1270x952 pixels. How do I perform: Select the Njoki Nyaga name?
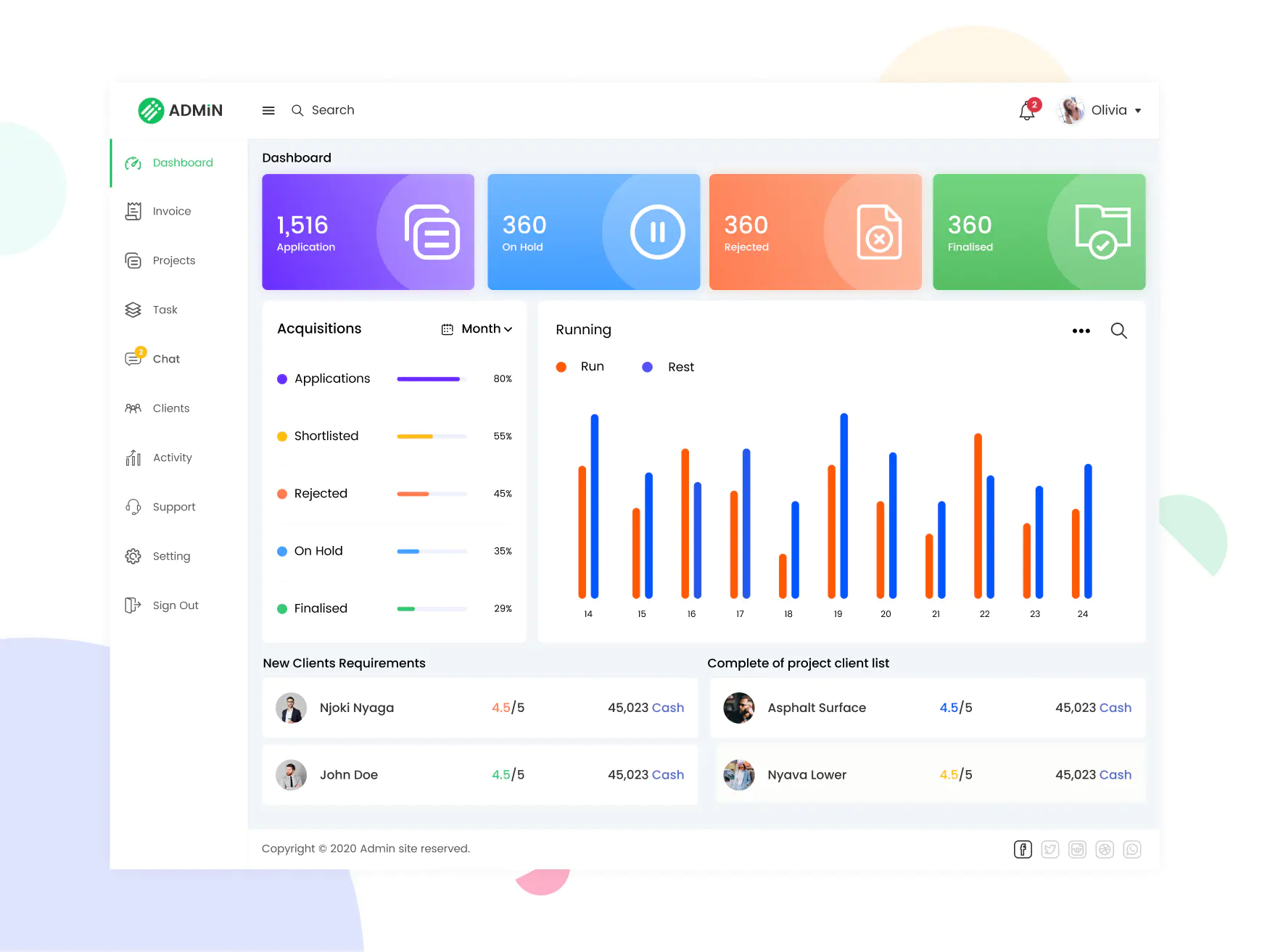click(357, 708)
